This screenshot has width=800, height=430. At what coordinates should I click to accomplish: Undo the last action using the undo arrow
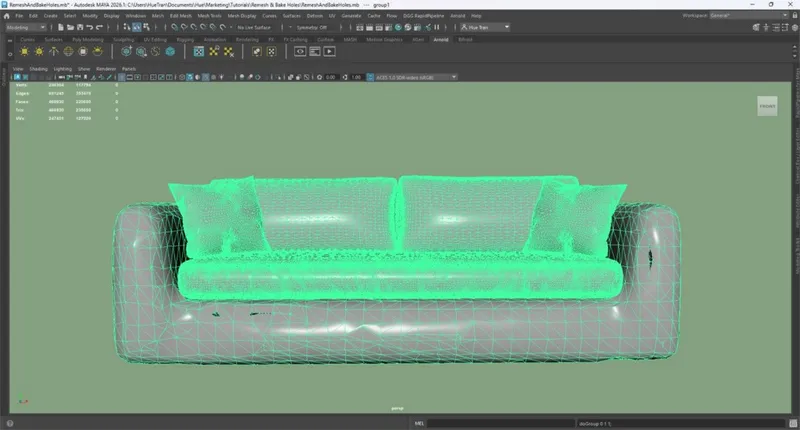pyautogui.click(x=89, y=27)
